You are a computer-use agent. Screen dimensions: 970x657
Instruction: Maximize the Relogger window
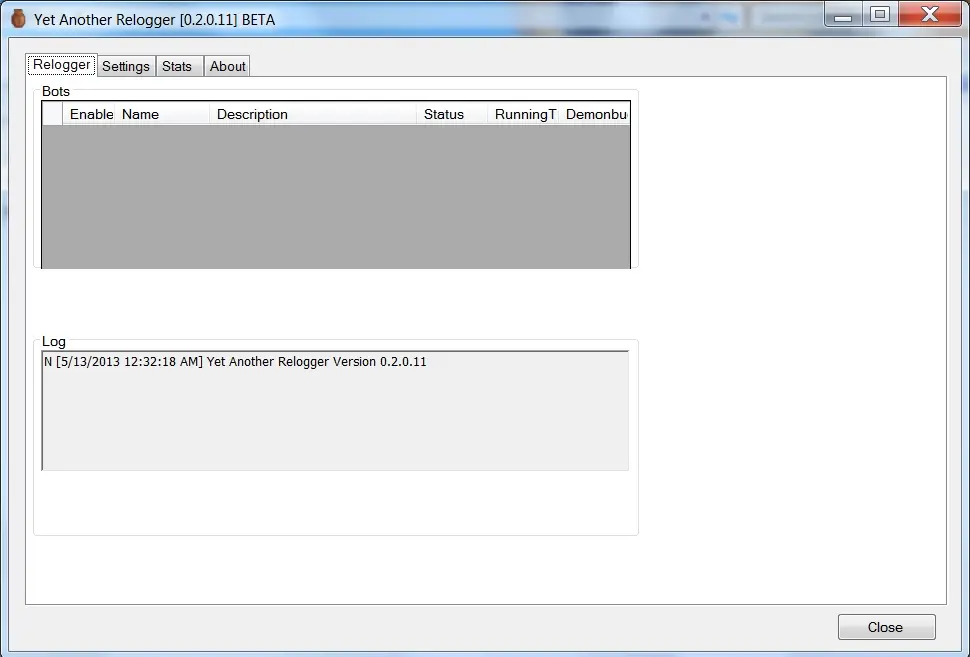pos(880,14)
